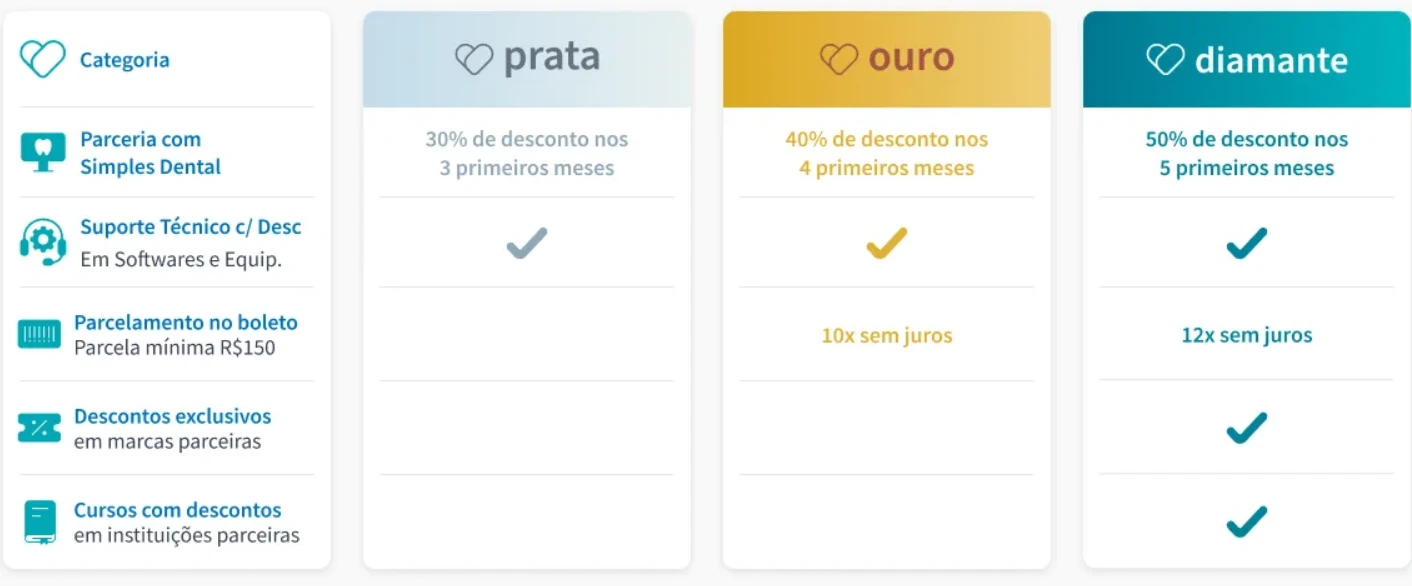Click the Simples Dental tooth monitor icon
The image size is (1412, 586).
(x=43, y=153)
